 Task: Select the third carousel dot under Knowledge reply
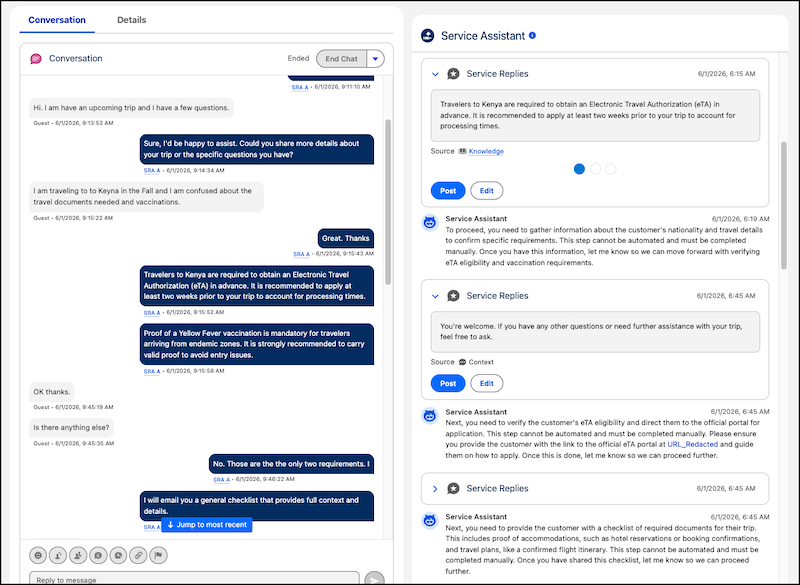[611, 169]
